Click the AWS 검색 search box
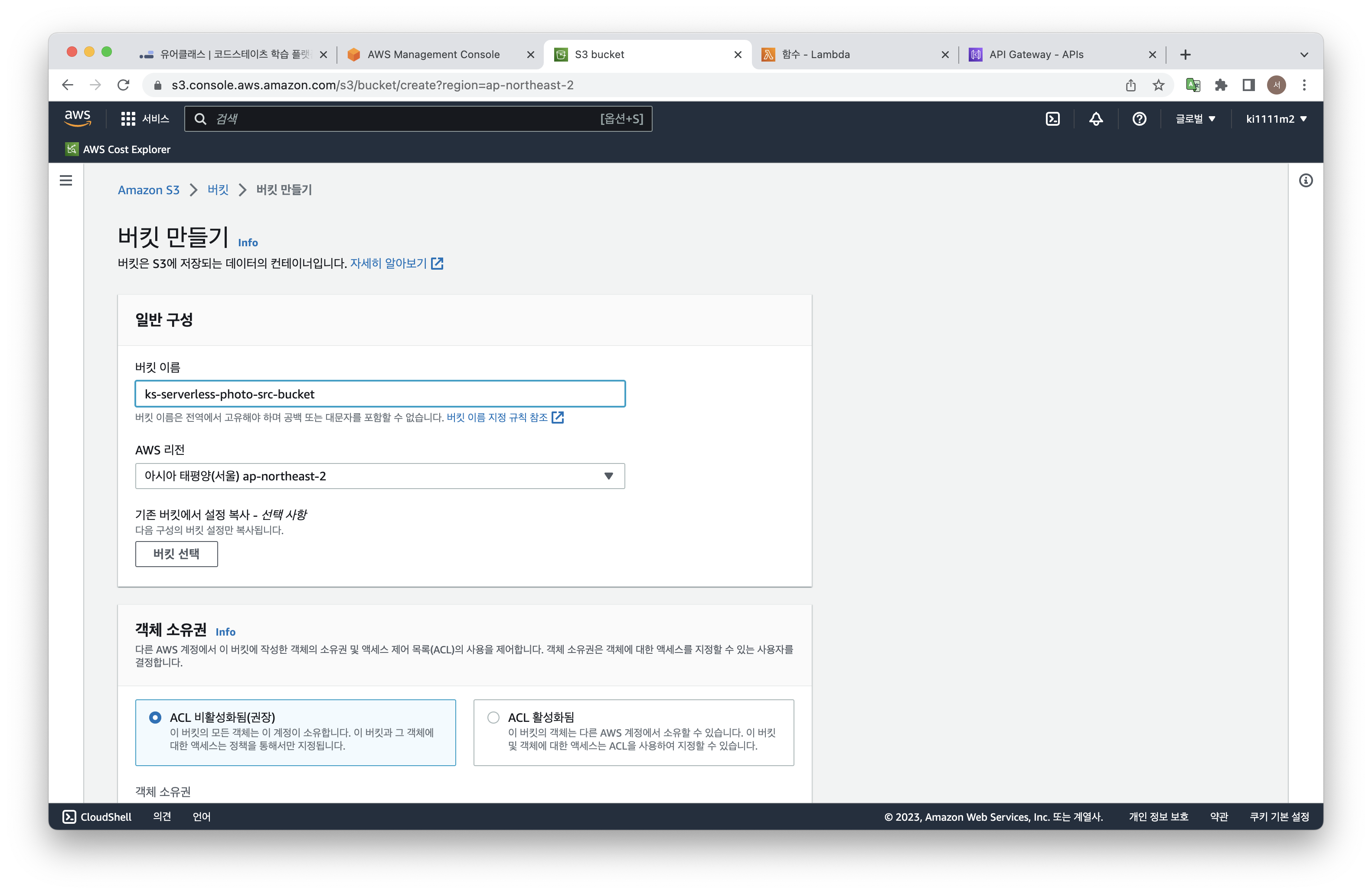 pyautogui.click(x=418, y=119)
